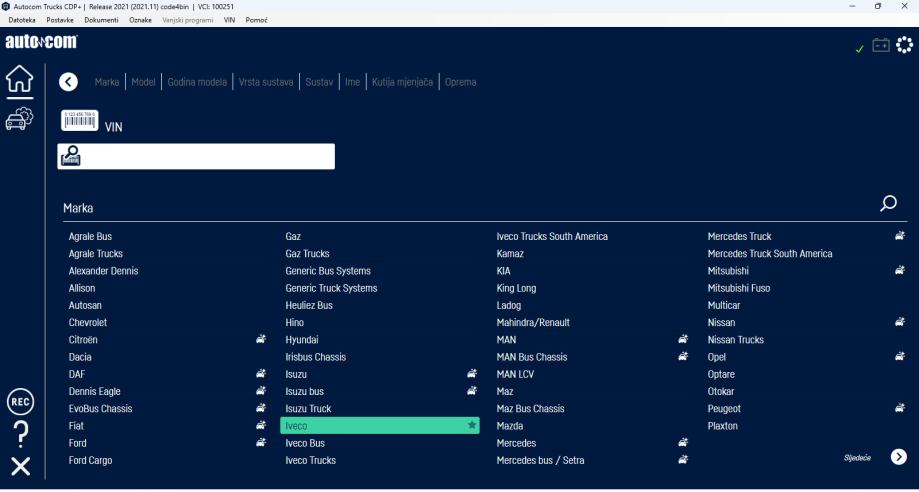This screenshot has width=919, height=492.
Task: Open the Oznake menu
Action: click(x=140, y=20)
